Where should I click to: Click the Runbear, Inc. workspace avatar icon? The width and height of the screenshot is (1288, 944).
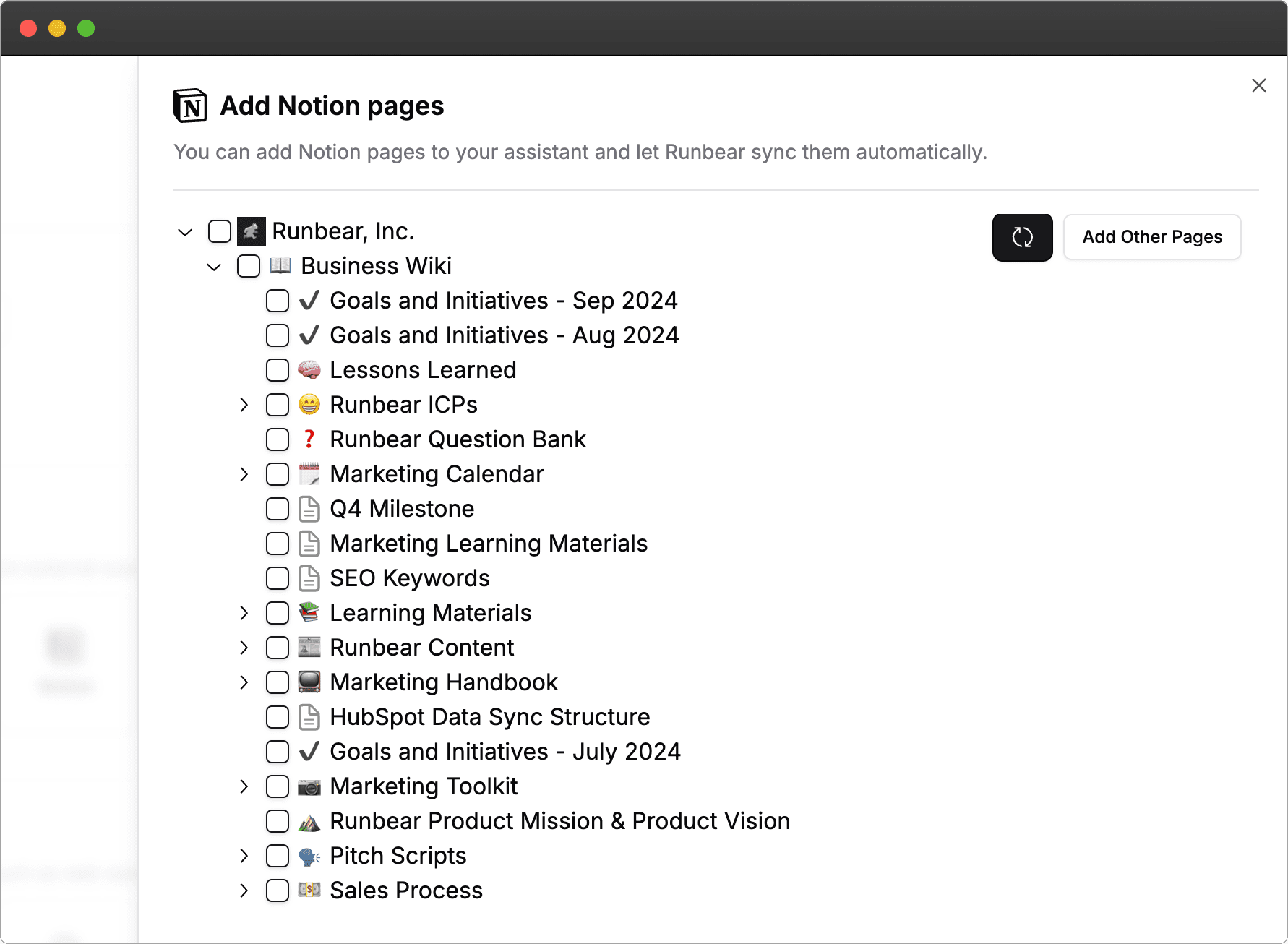pyautogui.click(x=252, y=231)
